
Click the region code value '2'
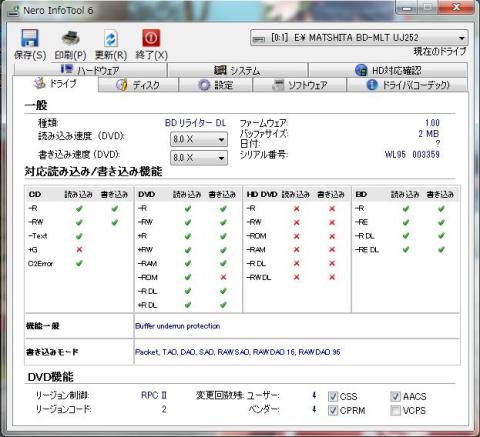(x=164, y=409)
